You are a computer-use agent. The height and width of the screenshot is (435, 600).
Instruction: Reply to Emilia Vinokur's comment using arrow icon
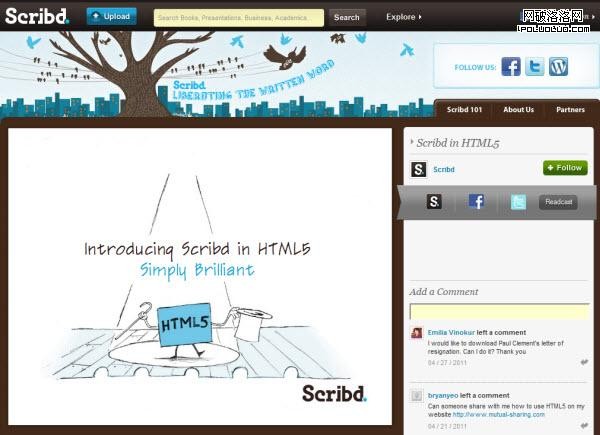pos(584,362)
